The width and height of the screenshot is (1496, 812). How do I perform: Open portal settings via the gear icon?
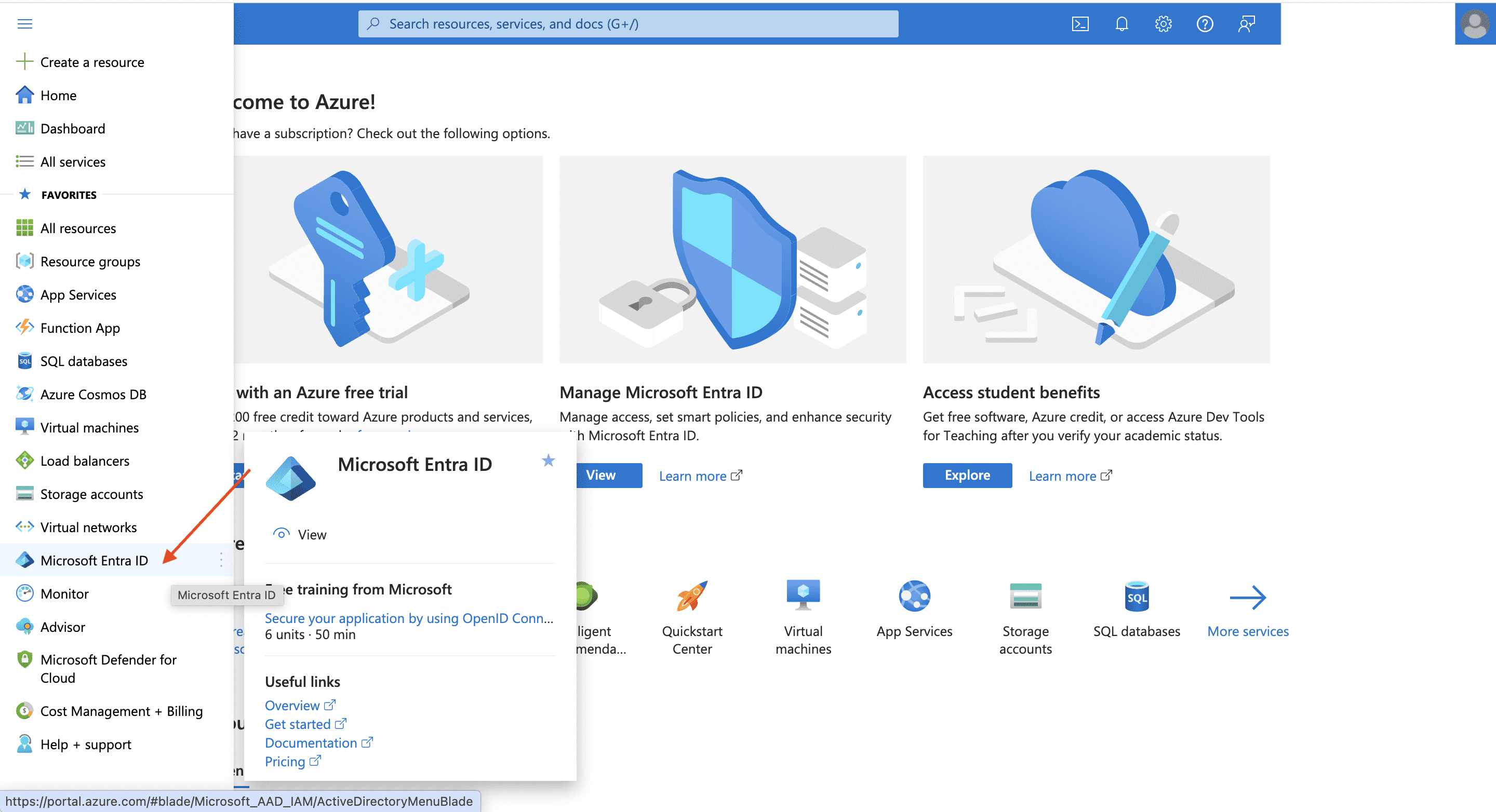point(1163,24)
